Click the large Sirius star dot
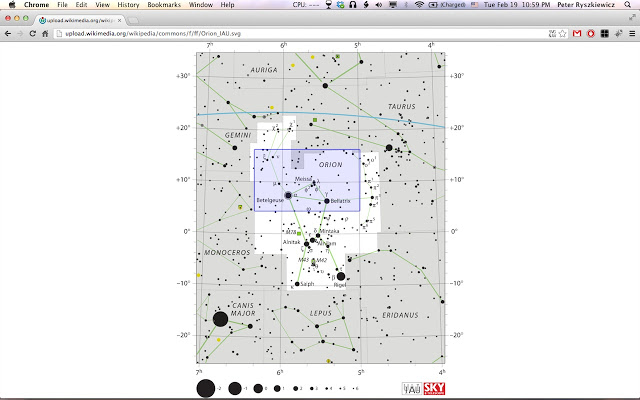640x400 pixels. (x=220, y=319)
